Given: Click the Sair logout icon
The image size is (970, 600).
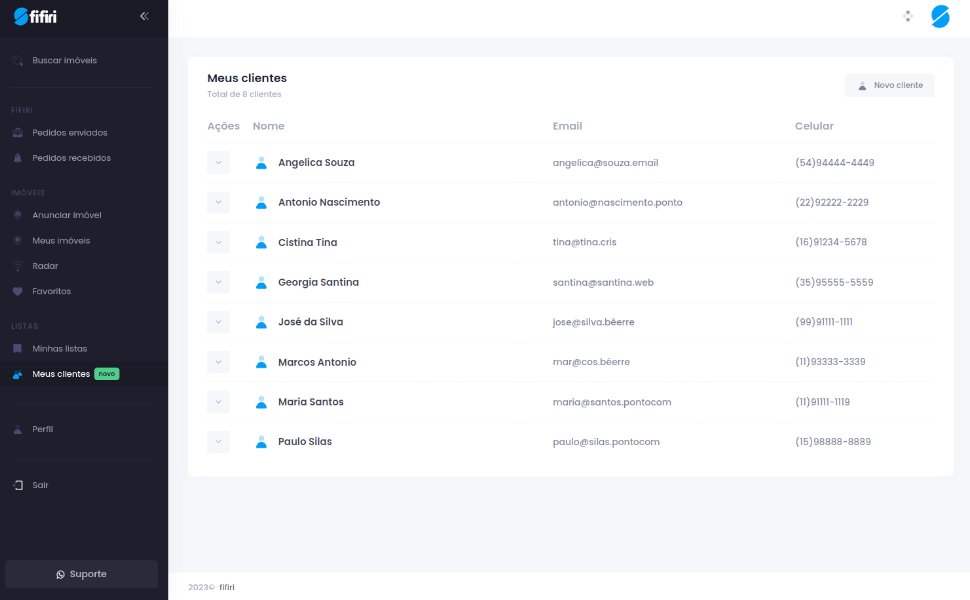Looking at the screenshot, I should coord(17,485).
